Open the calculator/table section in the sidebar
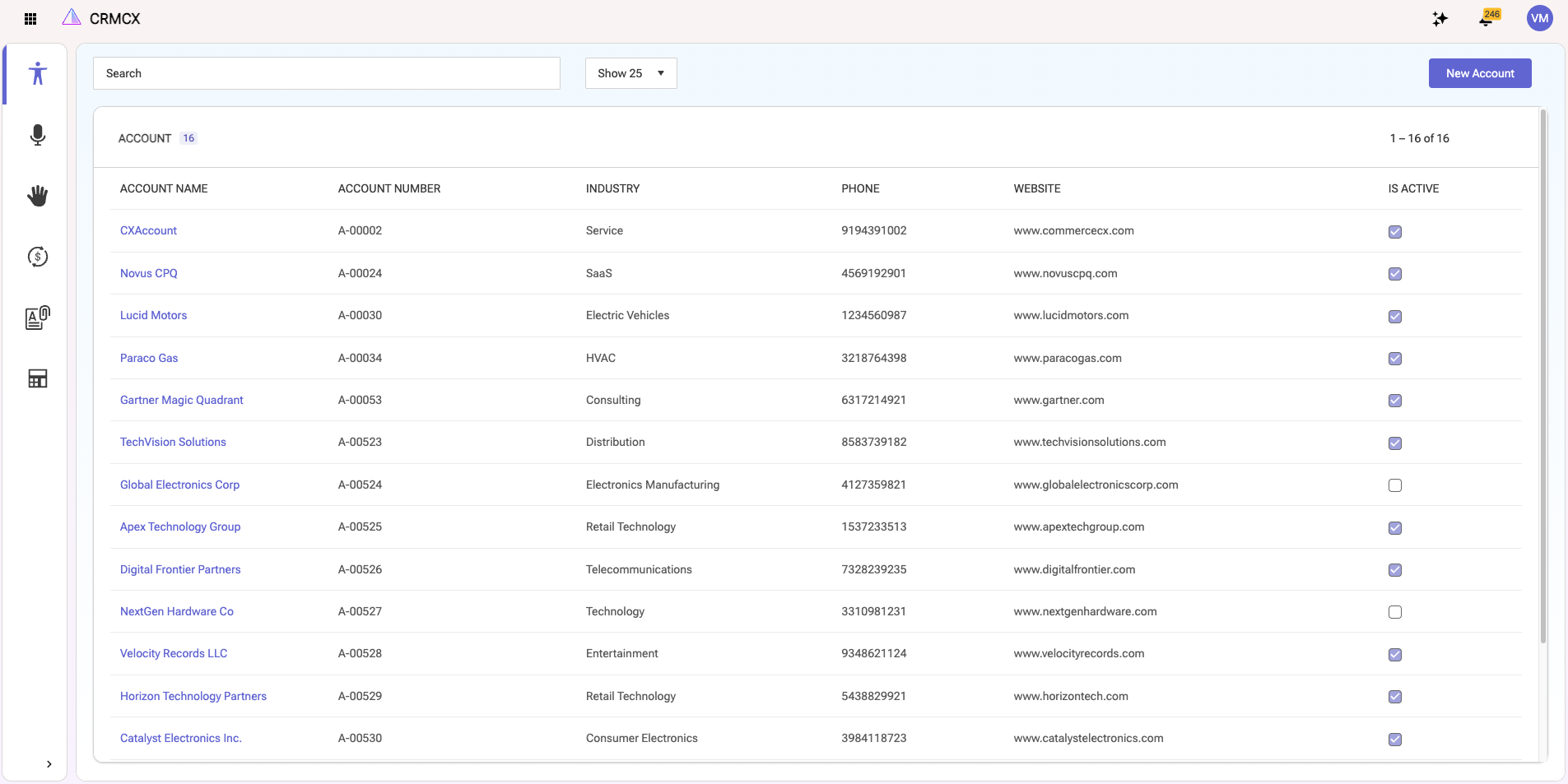Image resolution: width=1568 pixels, height=784 pixels. (x=37, y=378)
